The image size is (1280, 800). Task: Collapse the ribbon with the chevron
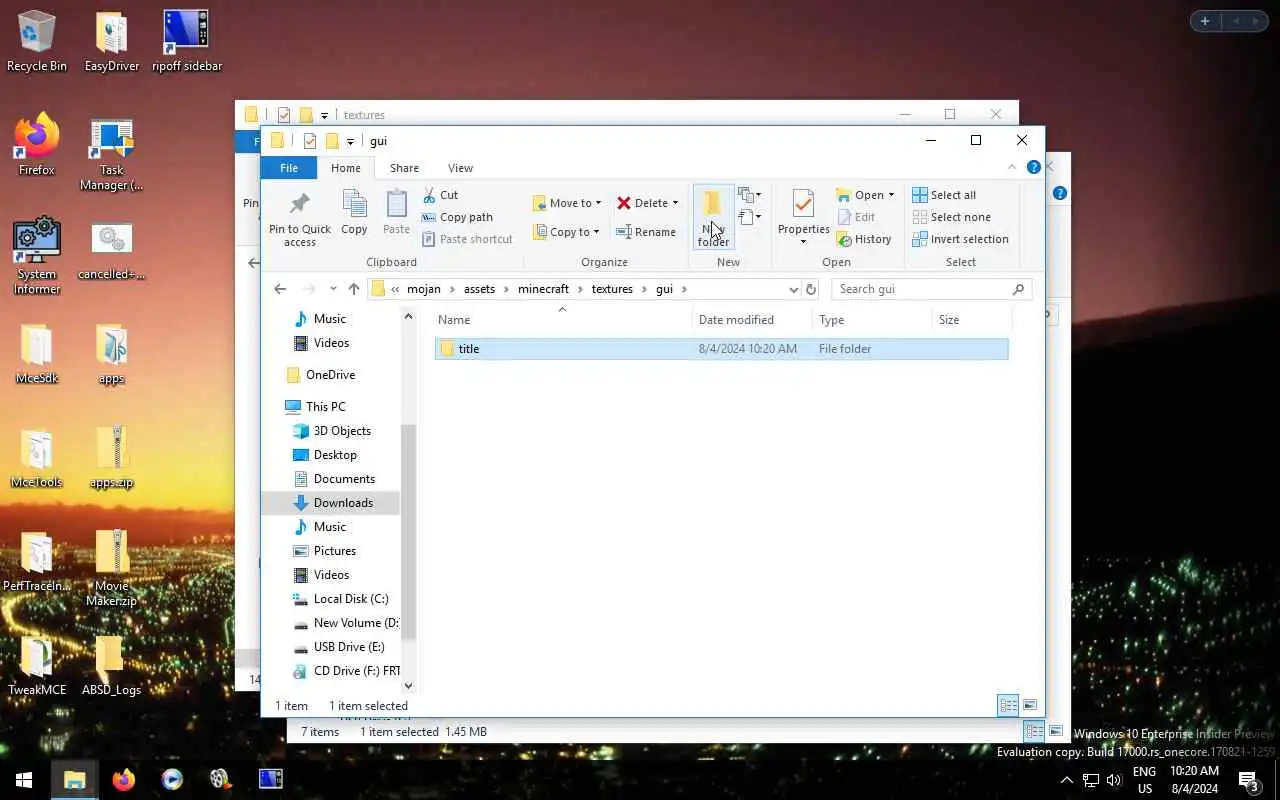1012,167
